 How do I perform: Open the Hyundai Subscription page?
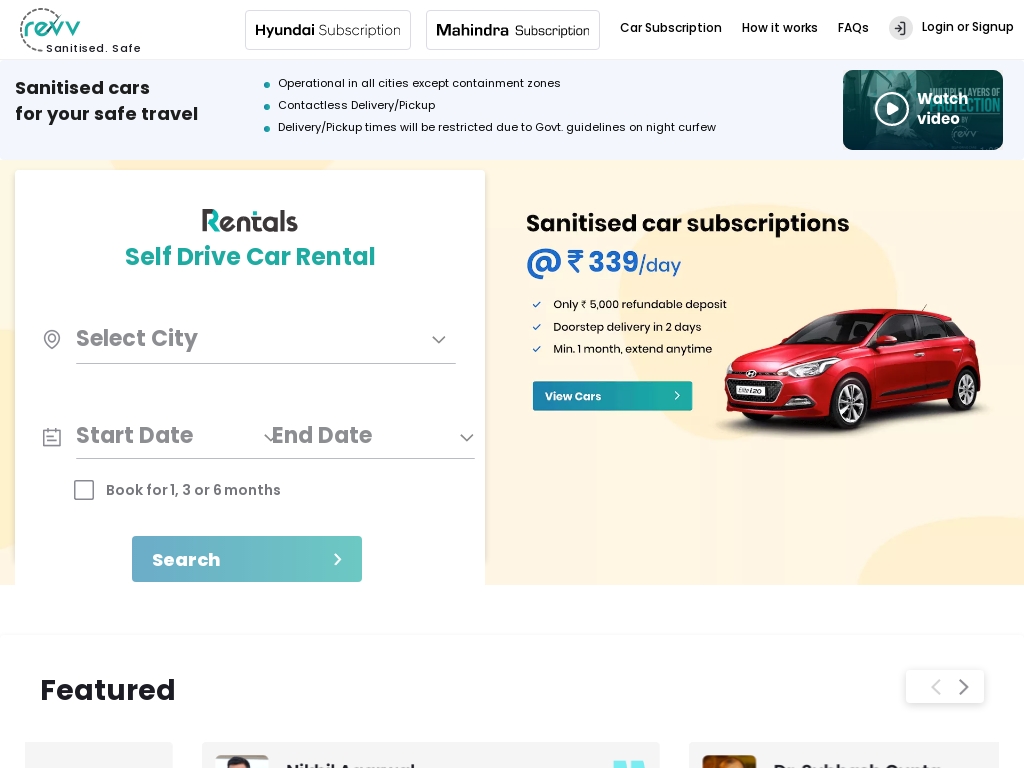point(328,30)
